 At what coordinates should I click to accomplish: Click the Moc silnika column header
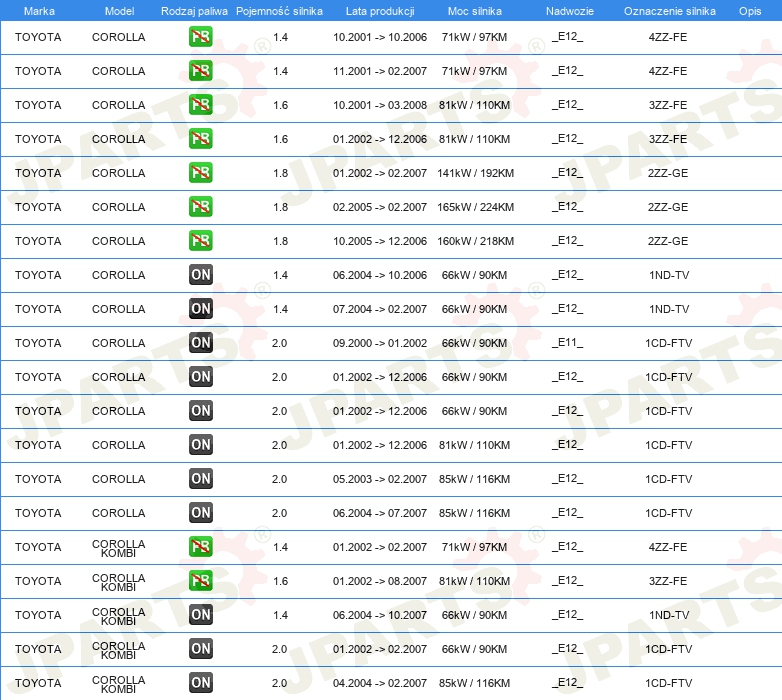[x=474, y=11]
